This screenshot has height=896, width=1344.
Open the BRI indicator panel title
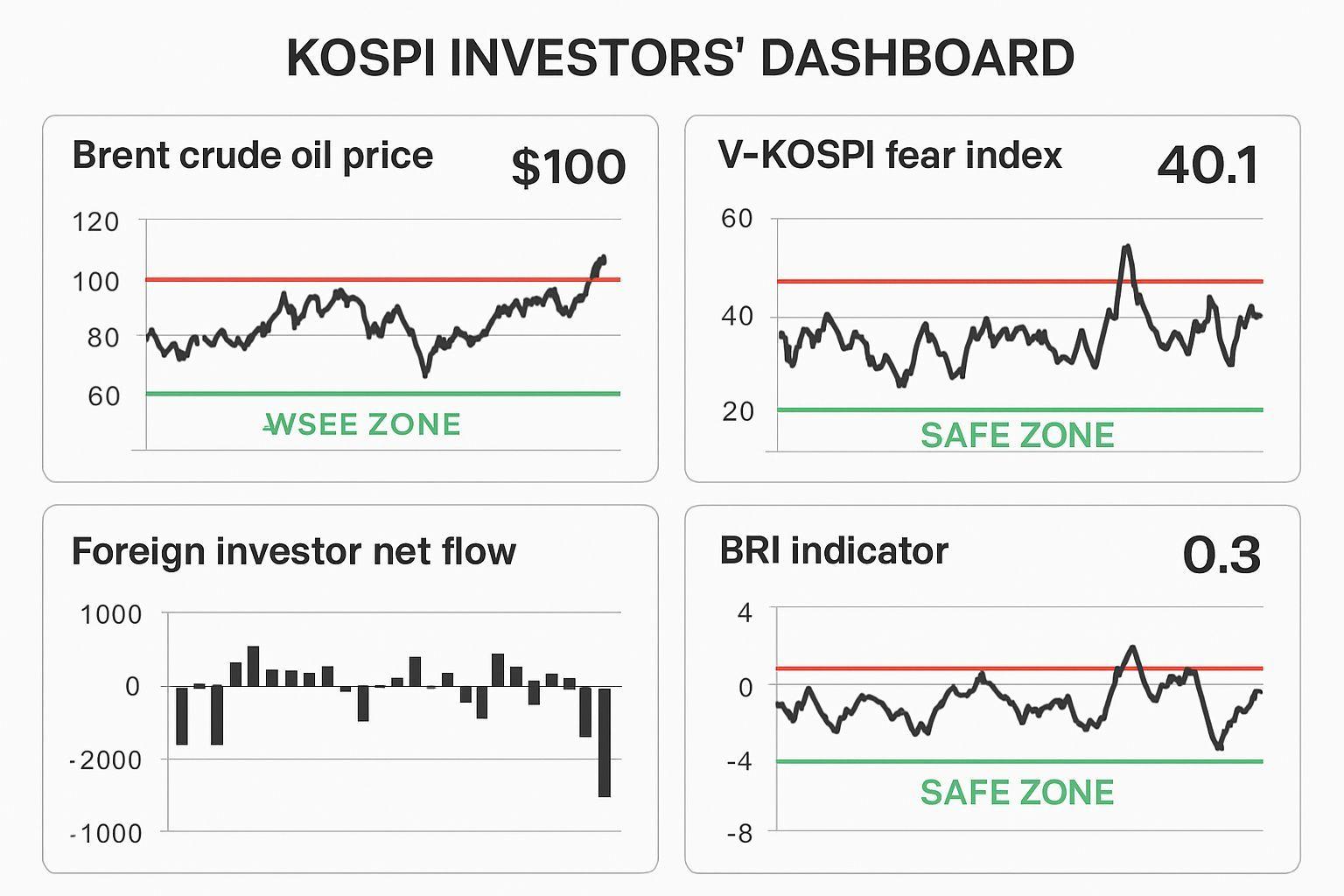pos(834,551)
